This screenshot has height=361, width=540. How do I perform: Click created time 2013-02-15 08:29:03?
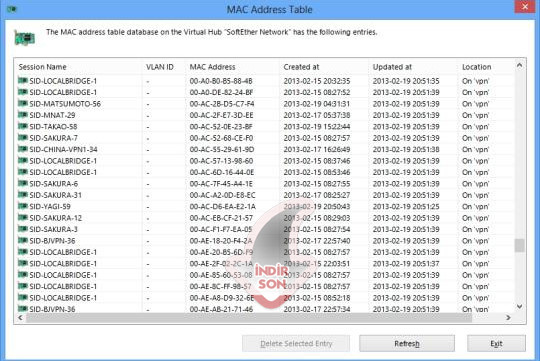[317, 218]
